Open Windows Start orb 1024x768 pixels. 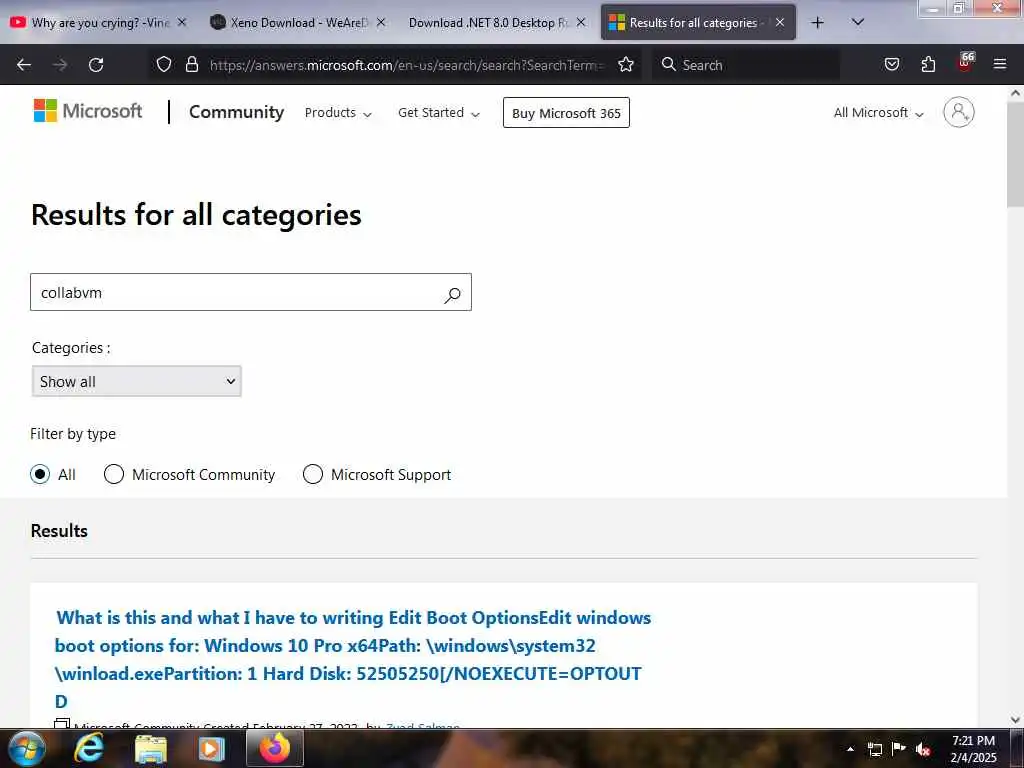pyautogui.click(x=27, y=748)
